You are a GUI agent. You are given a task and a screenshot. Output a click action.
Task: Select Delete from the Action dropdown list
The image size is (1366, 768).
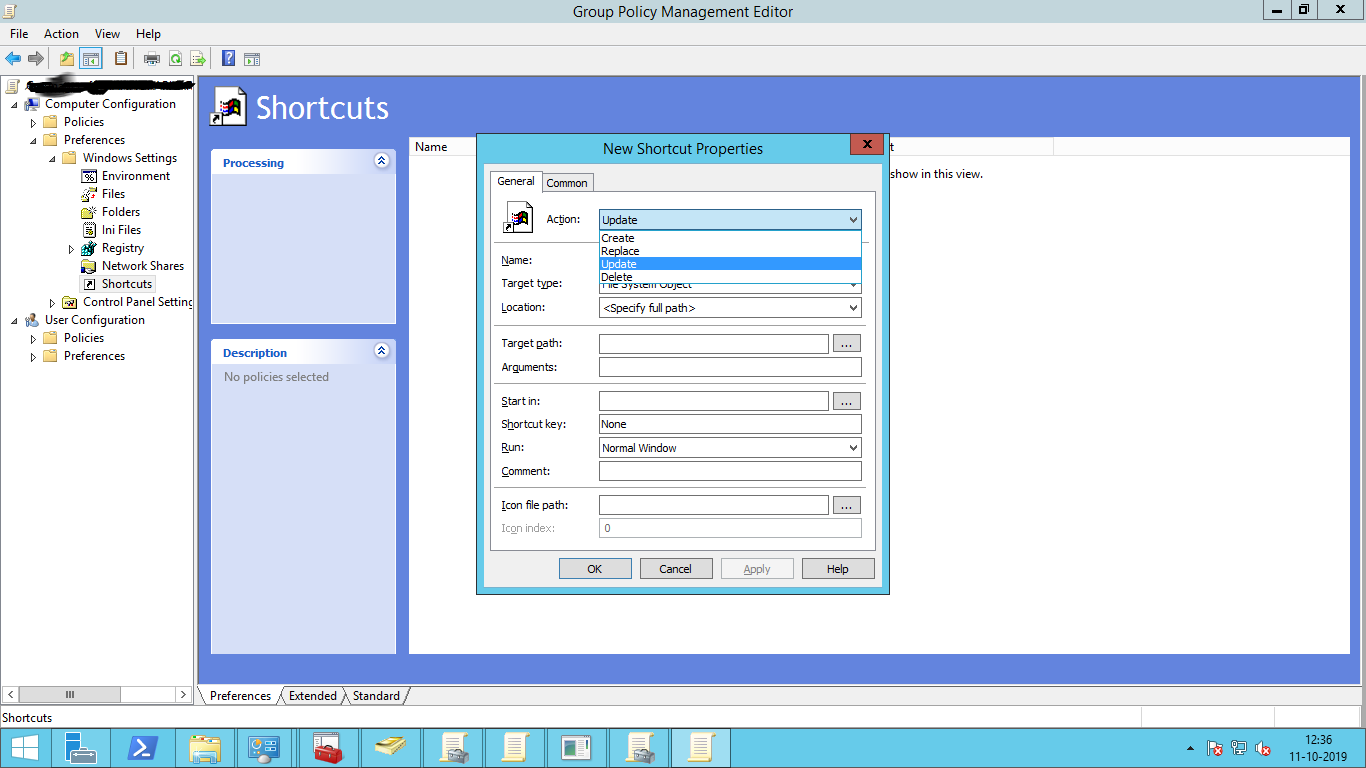[x=617, y=277]
